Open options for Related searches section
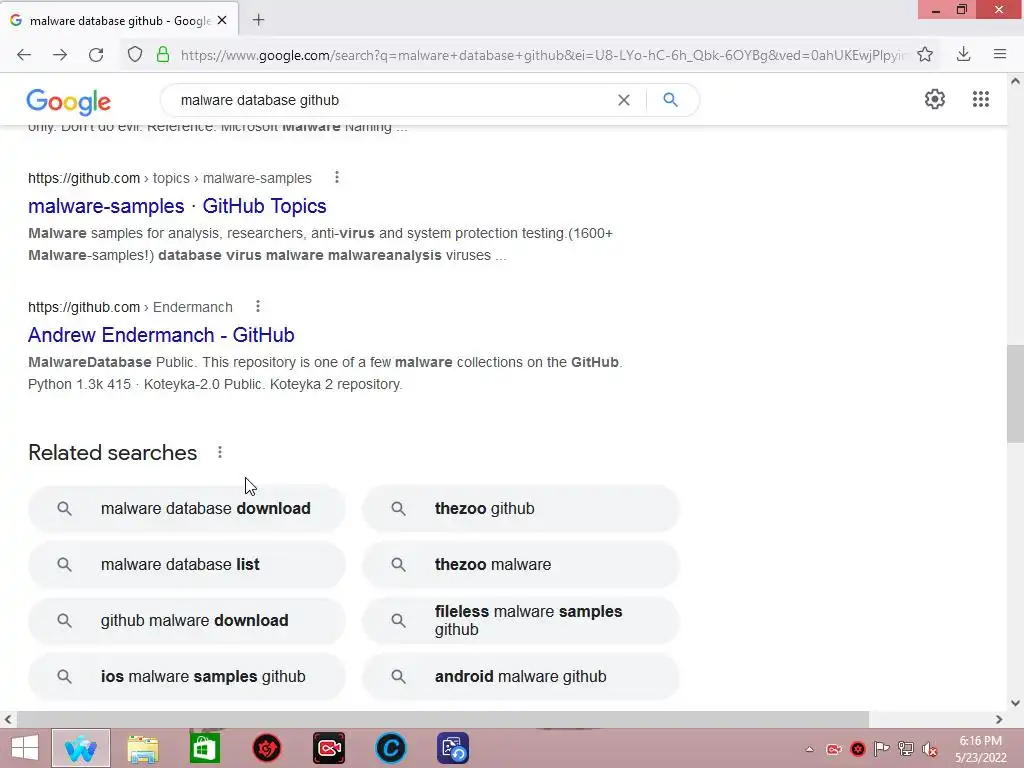The image size is (1024, 768). coord(220,452)
